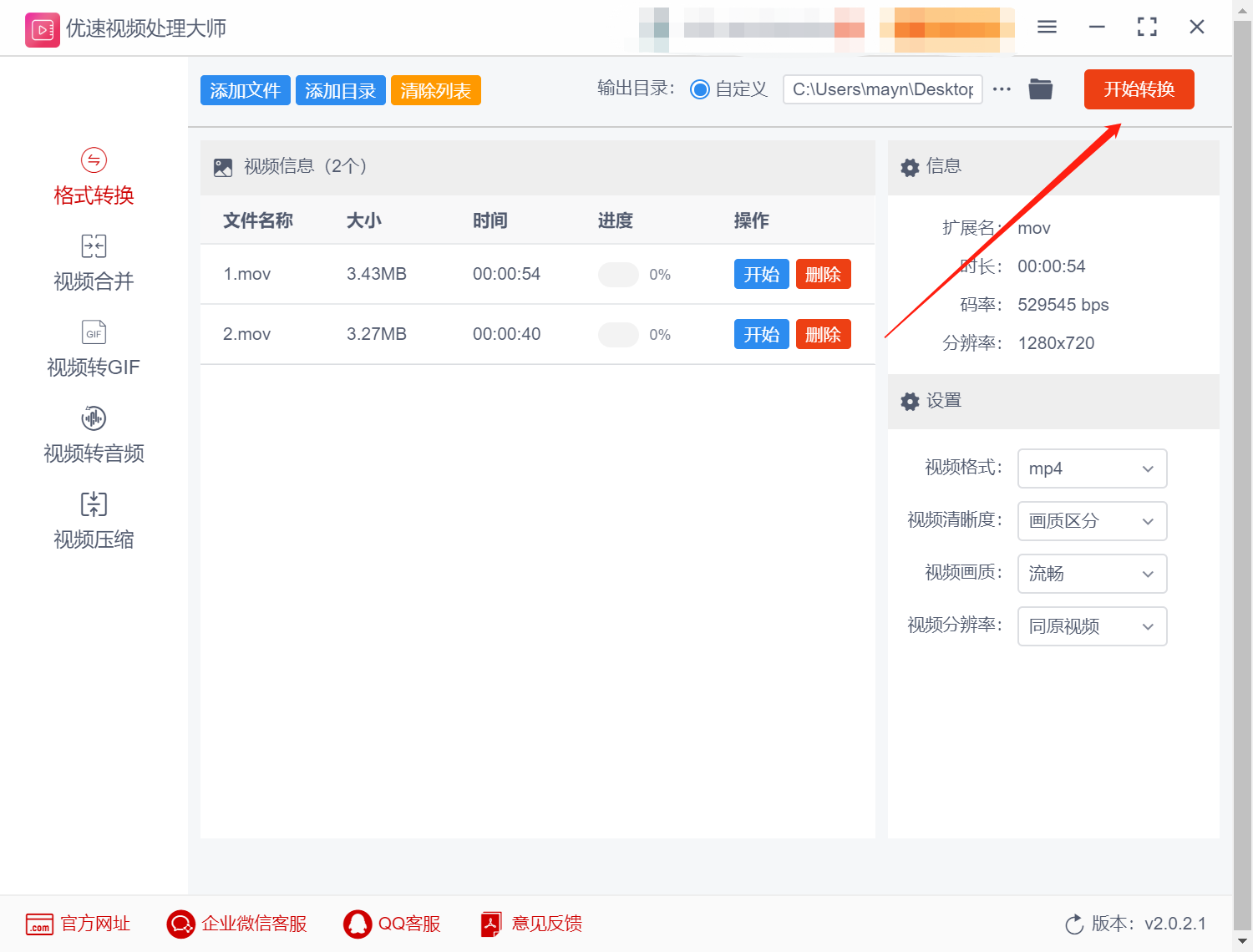The image size is (1253, 952).
Task: Browse output path with the three dots
Action: (1002, 89)
